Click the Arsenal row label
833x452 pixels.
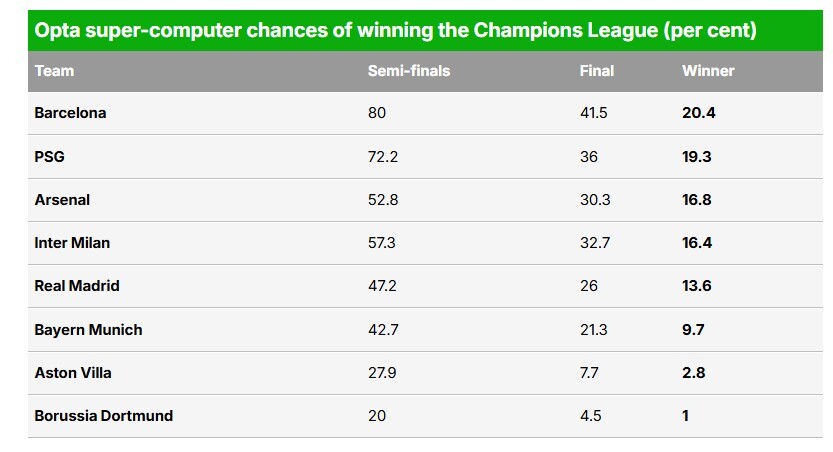62,200
